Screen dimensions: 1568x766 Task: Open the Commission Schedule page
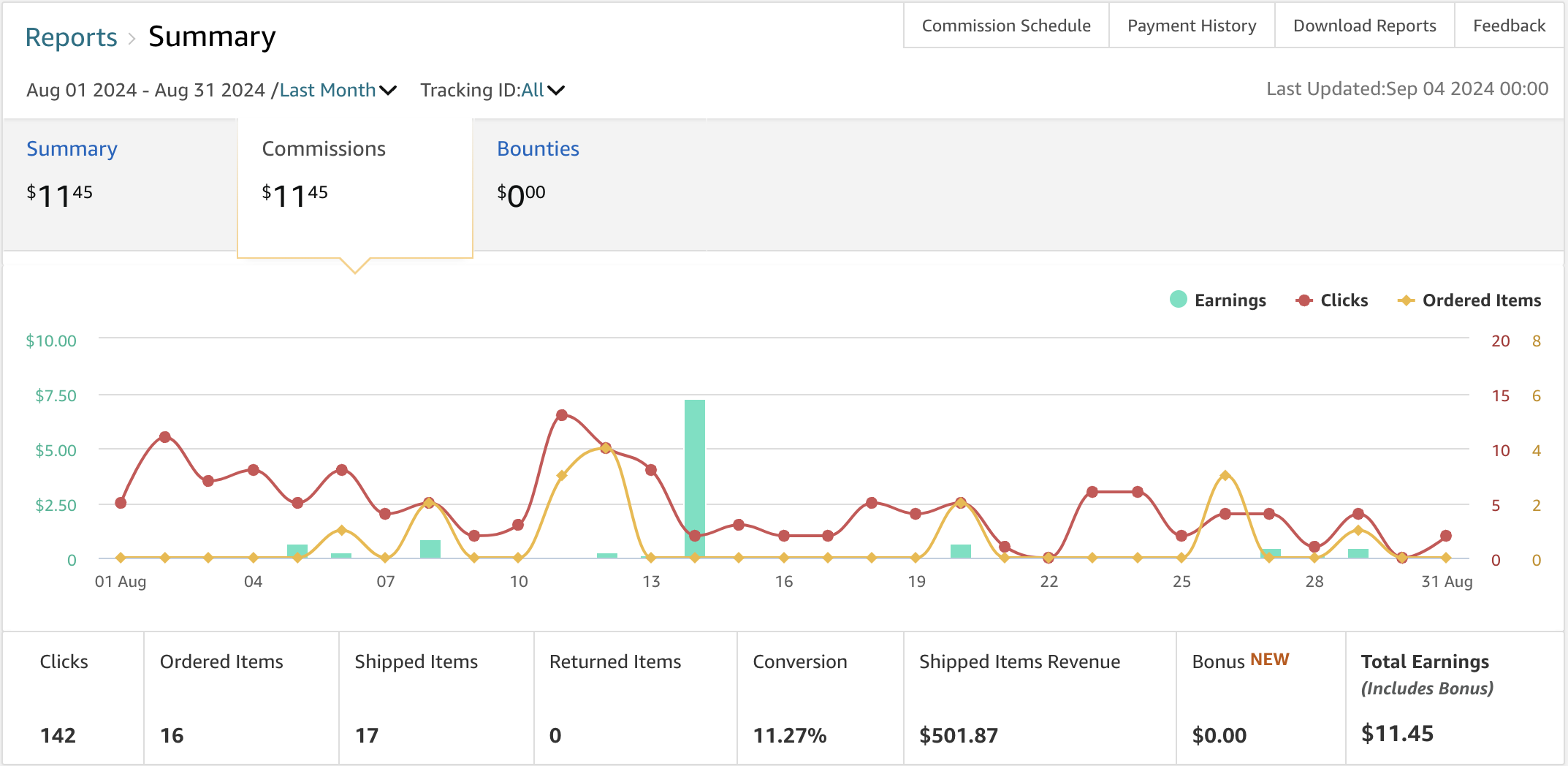coord(1006,26)
